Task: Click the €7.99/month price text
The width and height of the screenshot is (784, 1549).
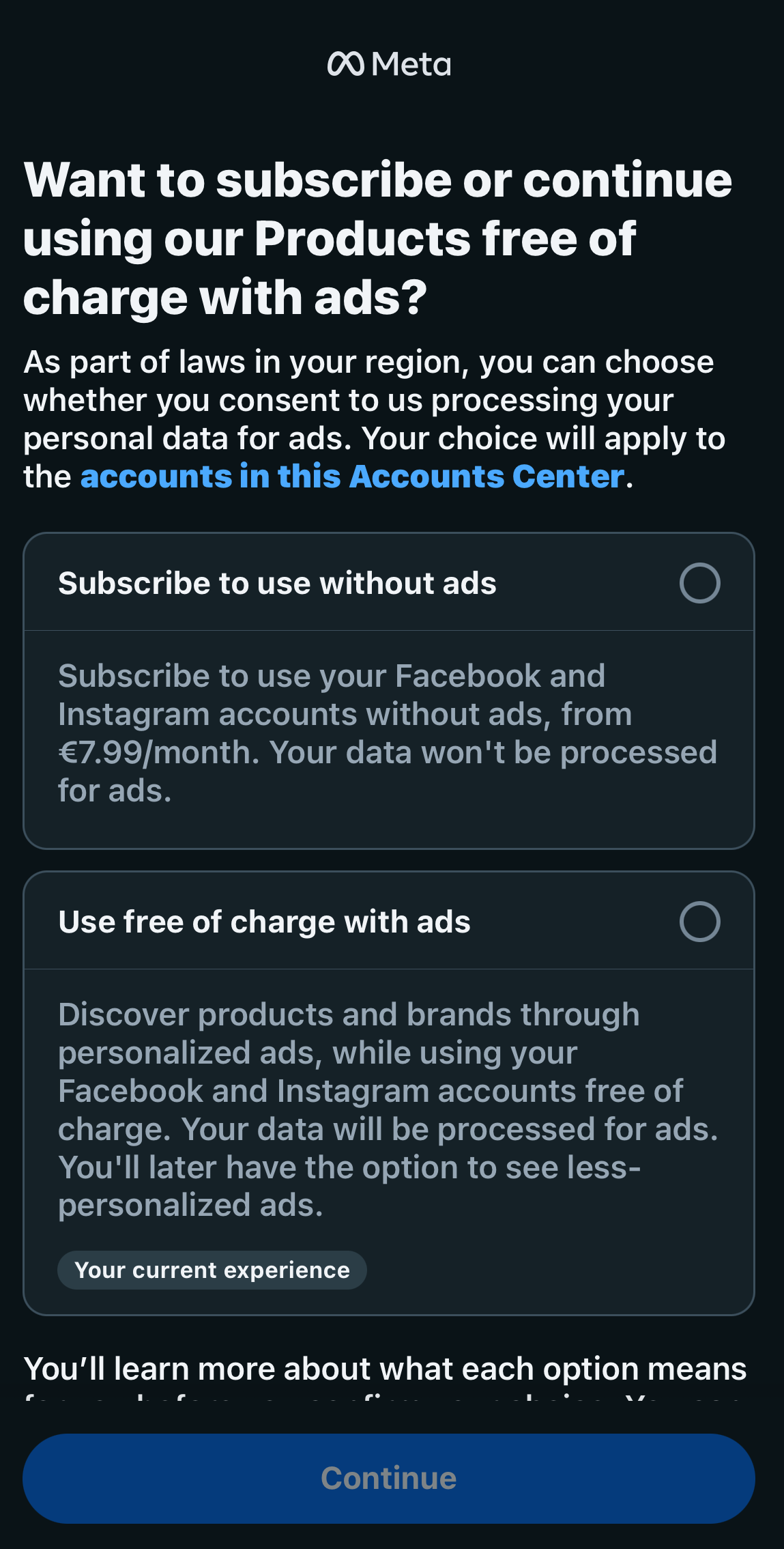Action: [x=158, y=753]
